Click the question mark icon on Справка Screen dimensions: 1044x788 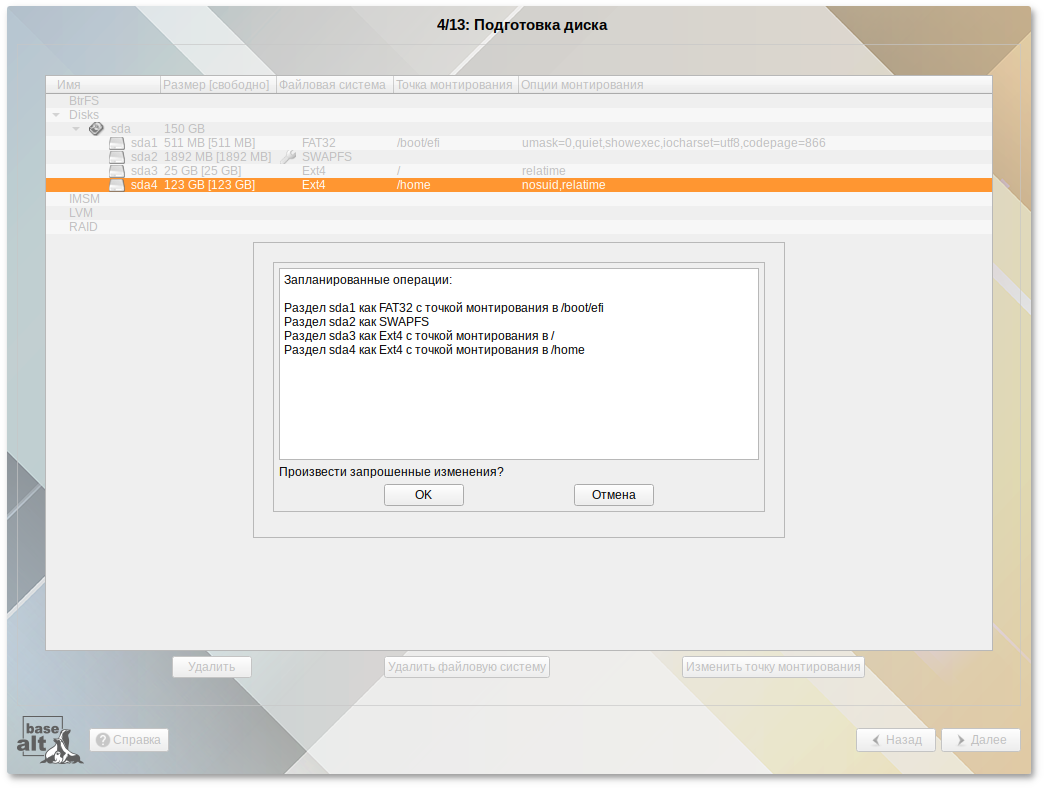(x=103, y=740)
